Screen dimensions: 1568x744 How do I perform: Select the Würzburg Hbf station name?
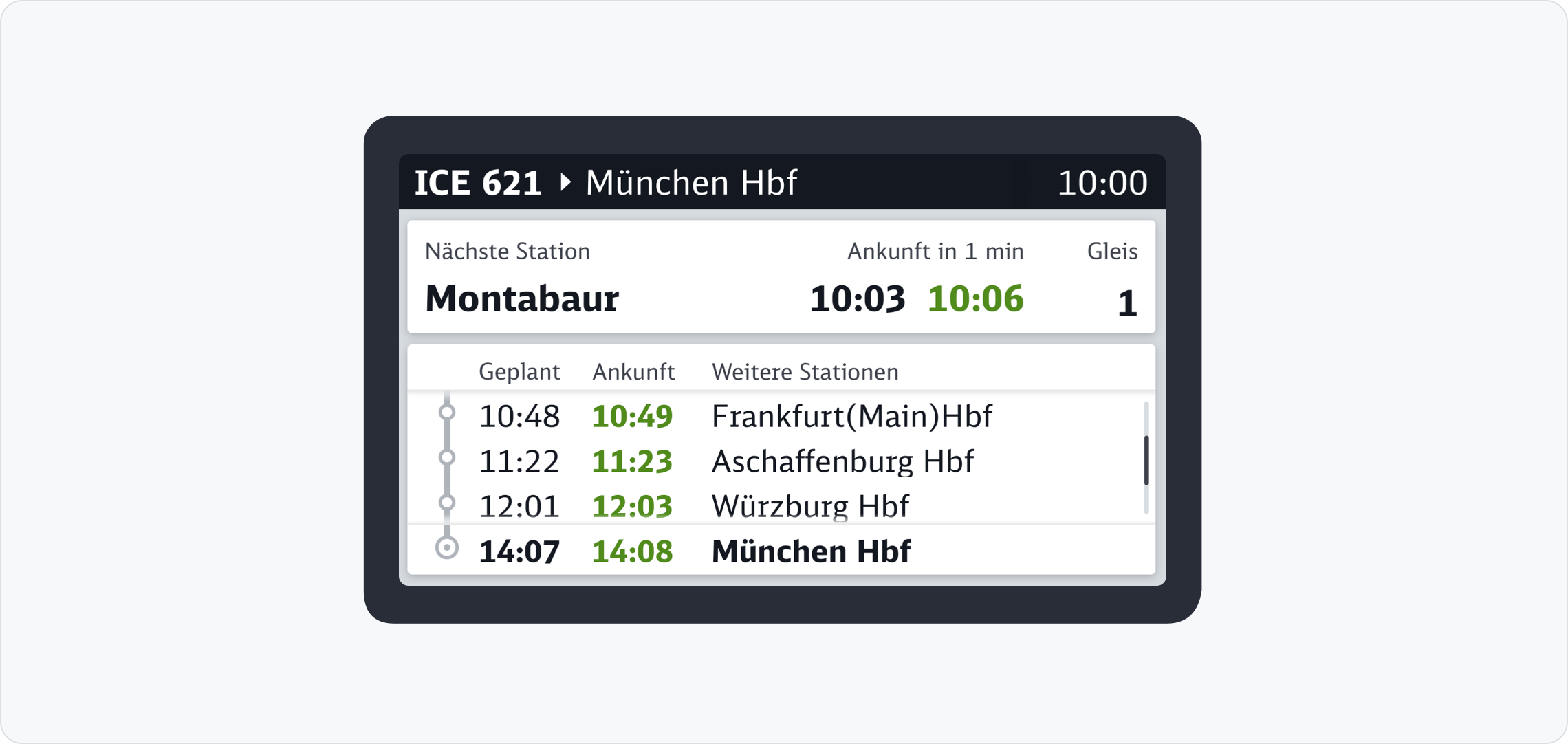coord(810,507)
